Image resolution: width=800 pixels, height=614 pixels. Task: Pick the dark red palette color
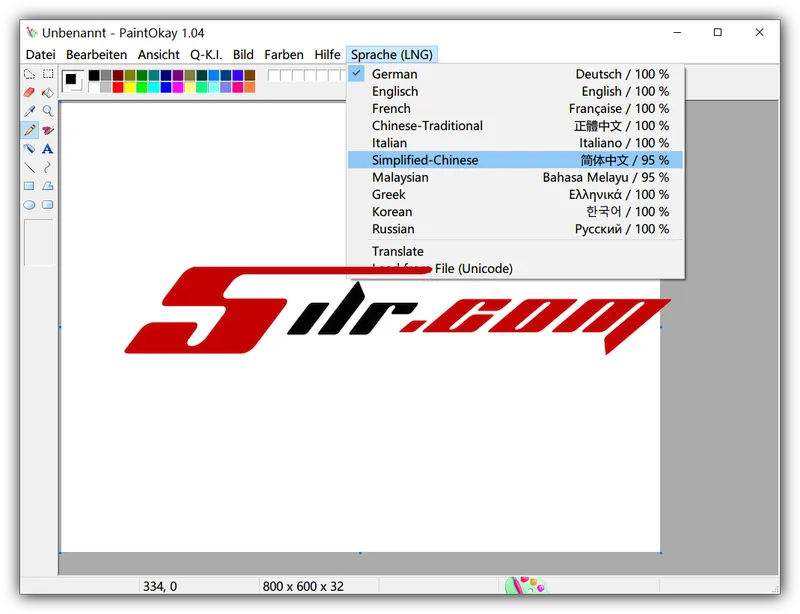(118, 76)
